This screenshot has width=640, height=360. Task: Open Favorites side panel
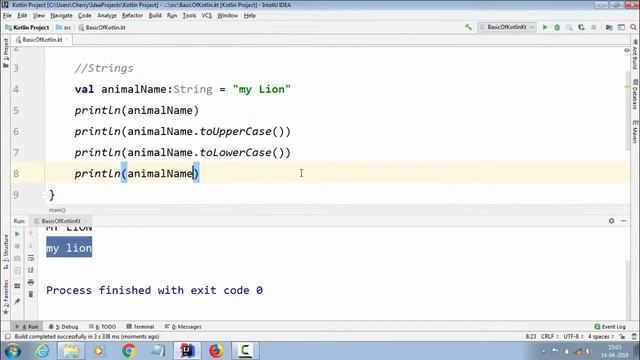point(6,297)
